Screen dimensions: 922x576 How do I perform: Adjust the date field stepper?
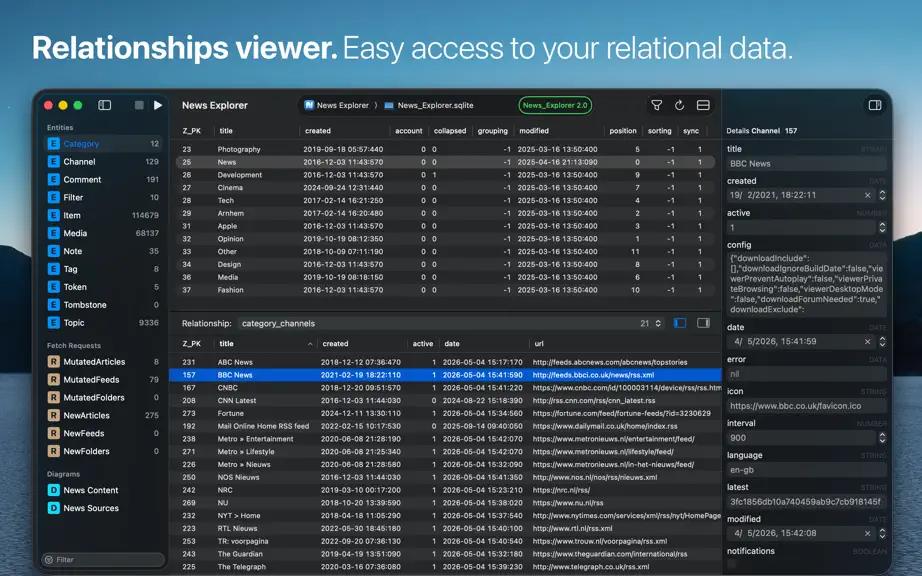(882, 341)
